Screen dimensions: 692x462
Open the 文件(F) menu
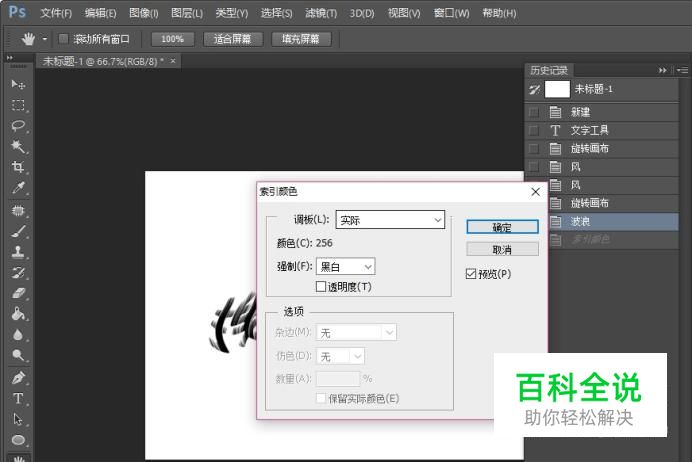pyautogui.click(x=56, y=13)
